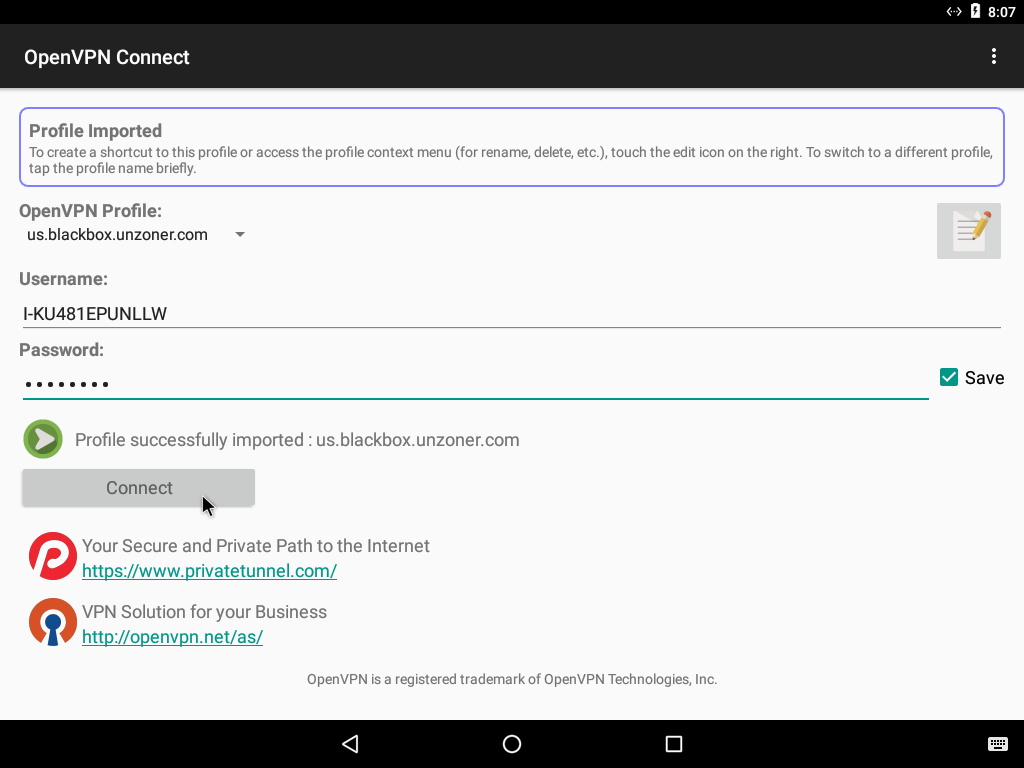Click the 'Profile successfully imported' status text
The width and height of the screenshot is (1024, 768).
click(x=297, y=440)
